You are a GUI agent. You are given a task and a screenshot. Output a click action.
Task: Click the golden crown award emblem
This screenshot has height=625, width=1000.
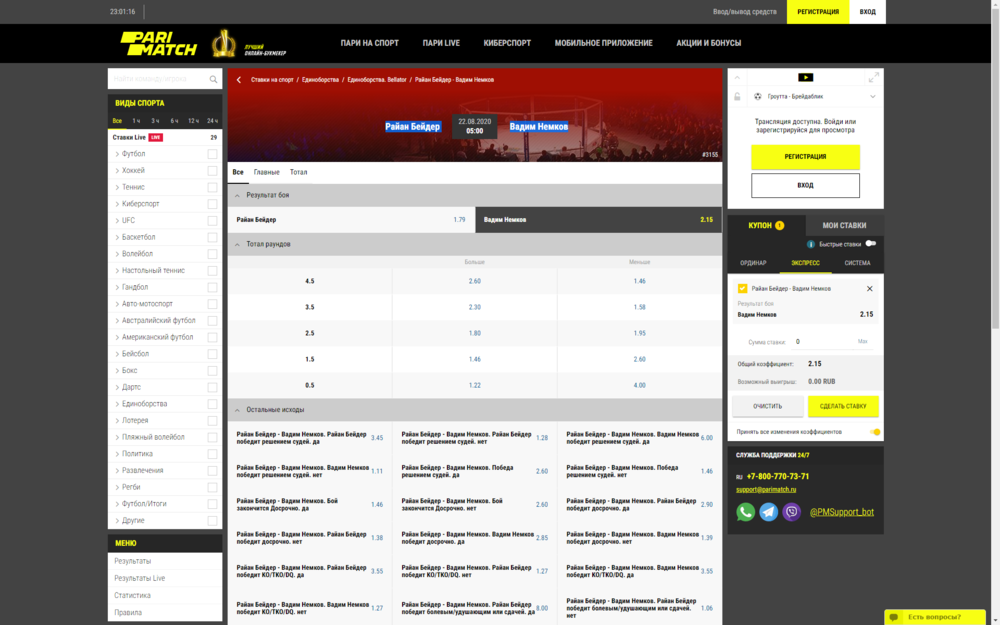point(224,43)
